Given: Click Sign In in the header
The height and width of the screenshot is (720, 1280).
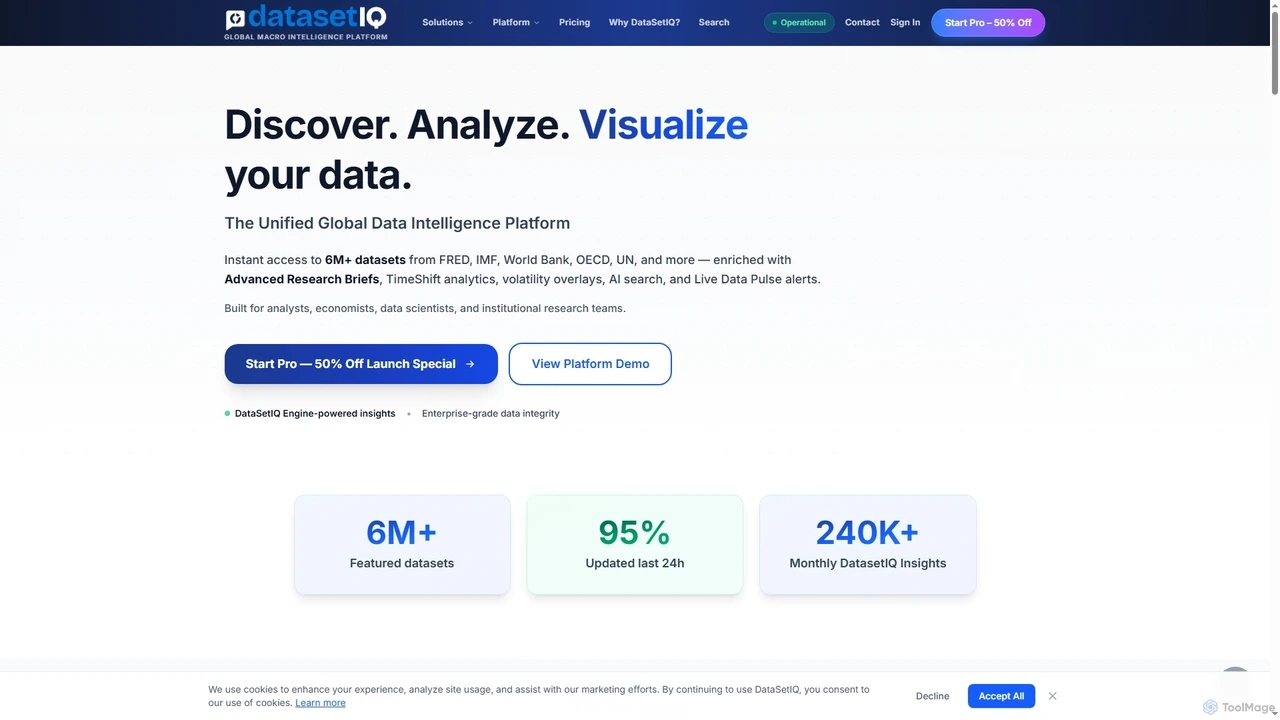Looking at the screenshot, I should click(905, 22).
